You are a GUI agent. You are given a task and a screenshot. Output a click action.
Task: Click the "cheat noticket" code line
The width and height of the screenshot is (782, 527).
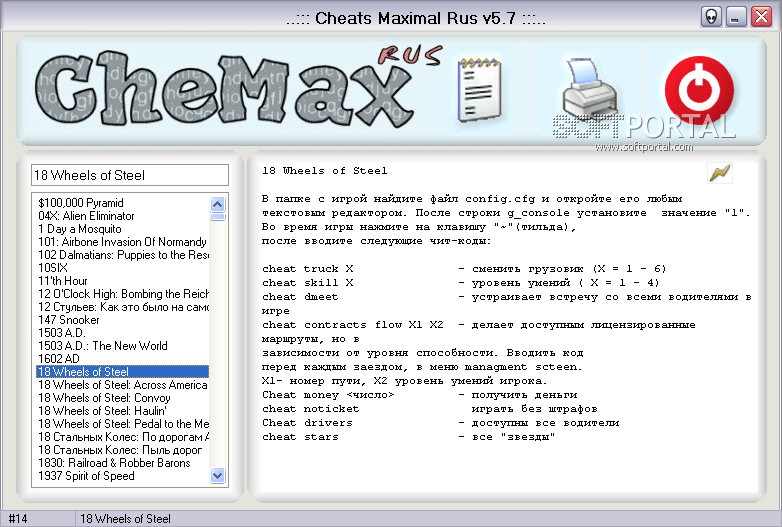click(x=429, y=408)
